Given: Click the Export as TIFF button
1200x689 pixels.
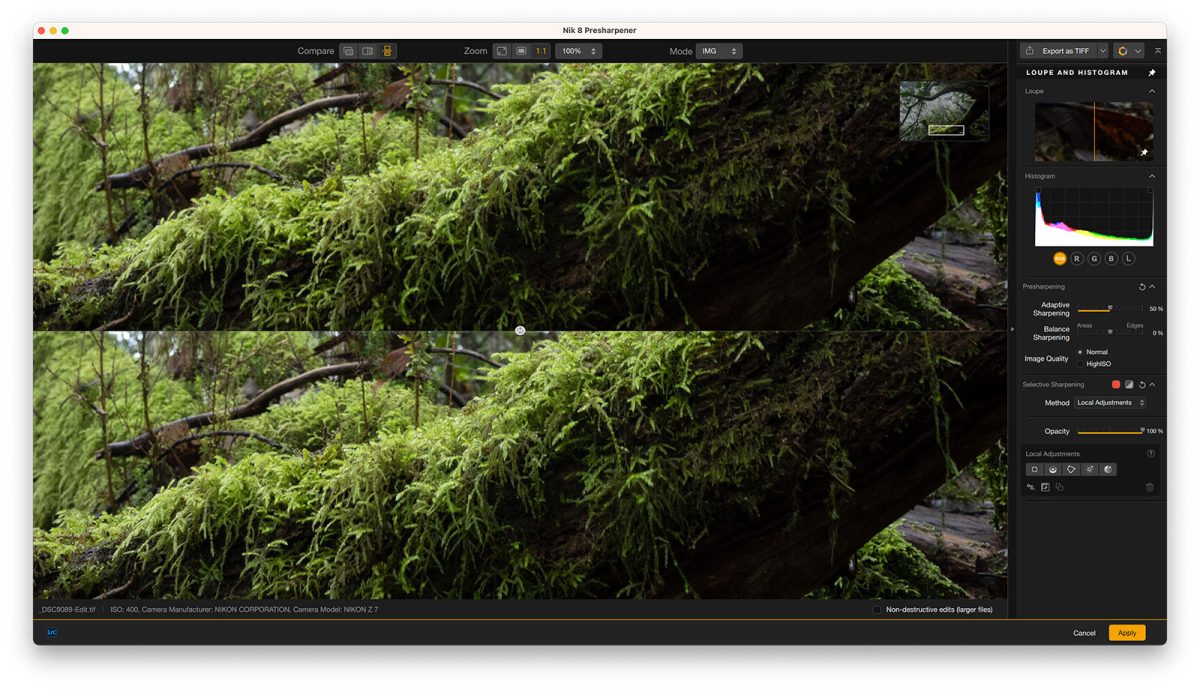Looking at the screenshot, I should pyautogui.click(x=1058, y=51).
